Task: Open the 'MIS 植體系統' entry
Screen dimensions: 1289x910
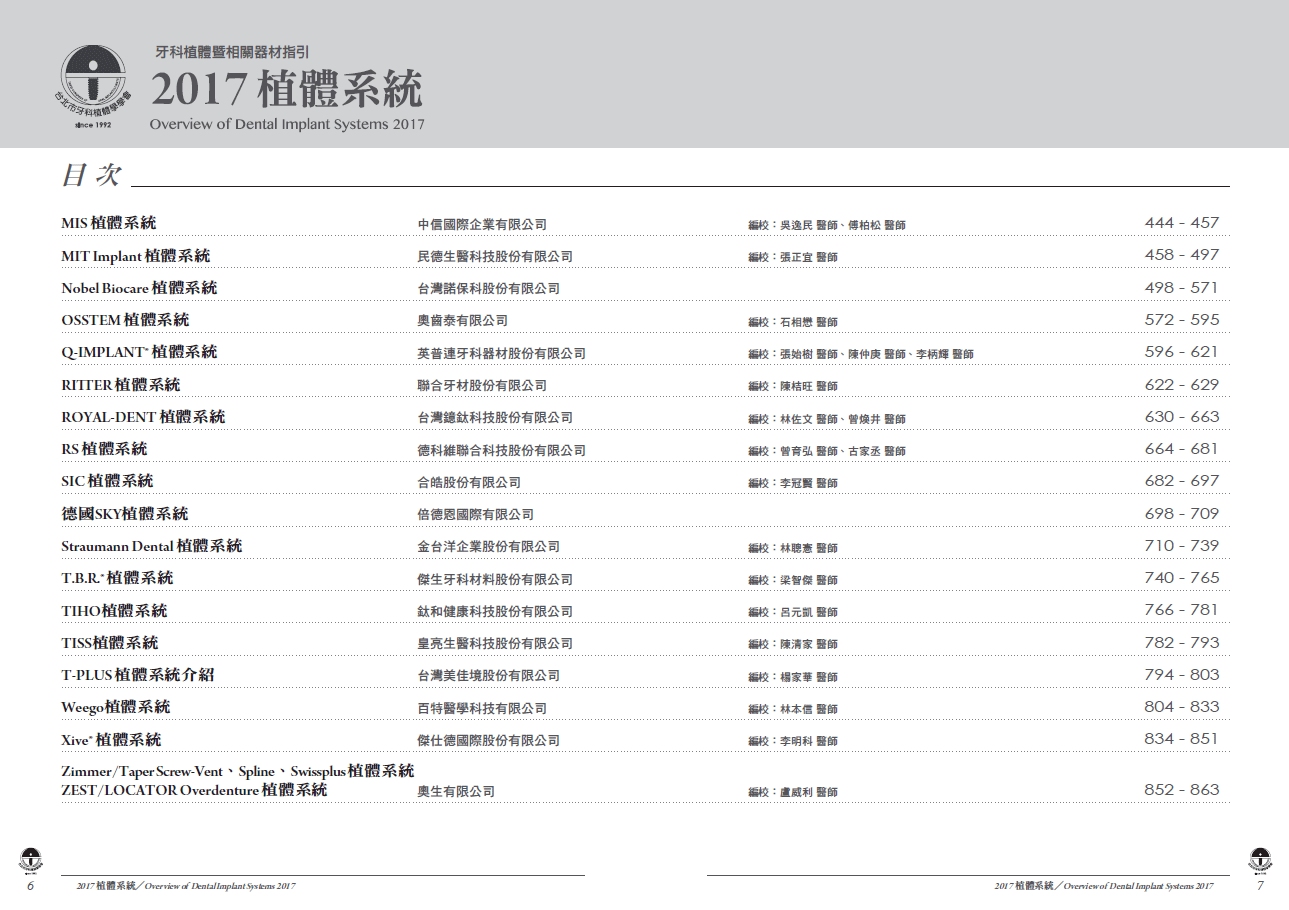Action: coord(108,223)
